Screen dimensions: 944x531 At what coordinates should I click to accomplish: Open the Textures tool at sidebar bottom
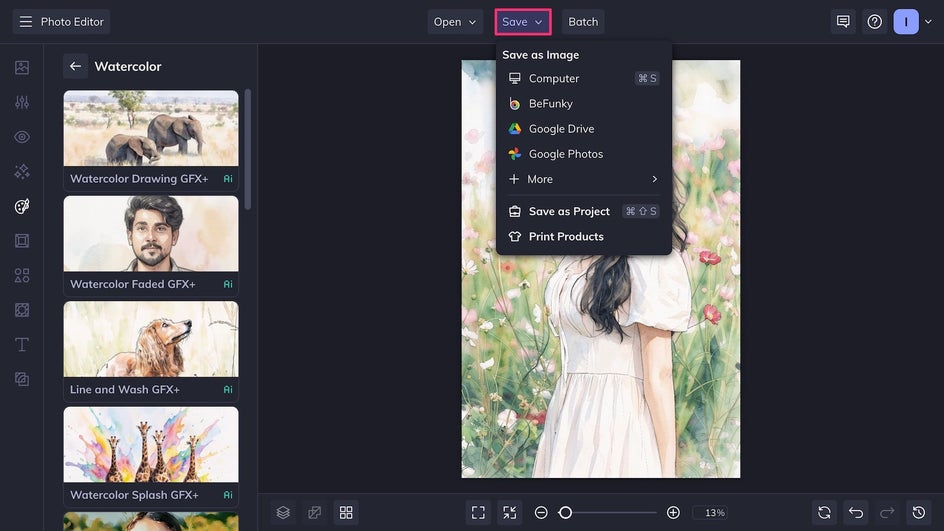pos(22,379)
